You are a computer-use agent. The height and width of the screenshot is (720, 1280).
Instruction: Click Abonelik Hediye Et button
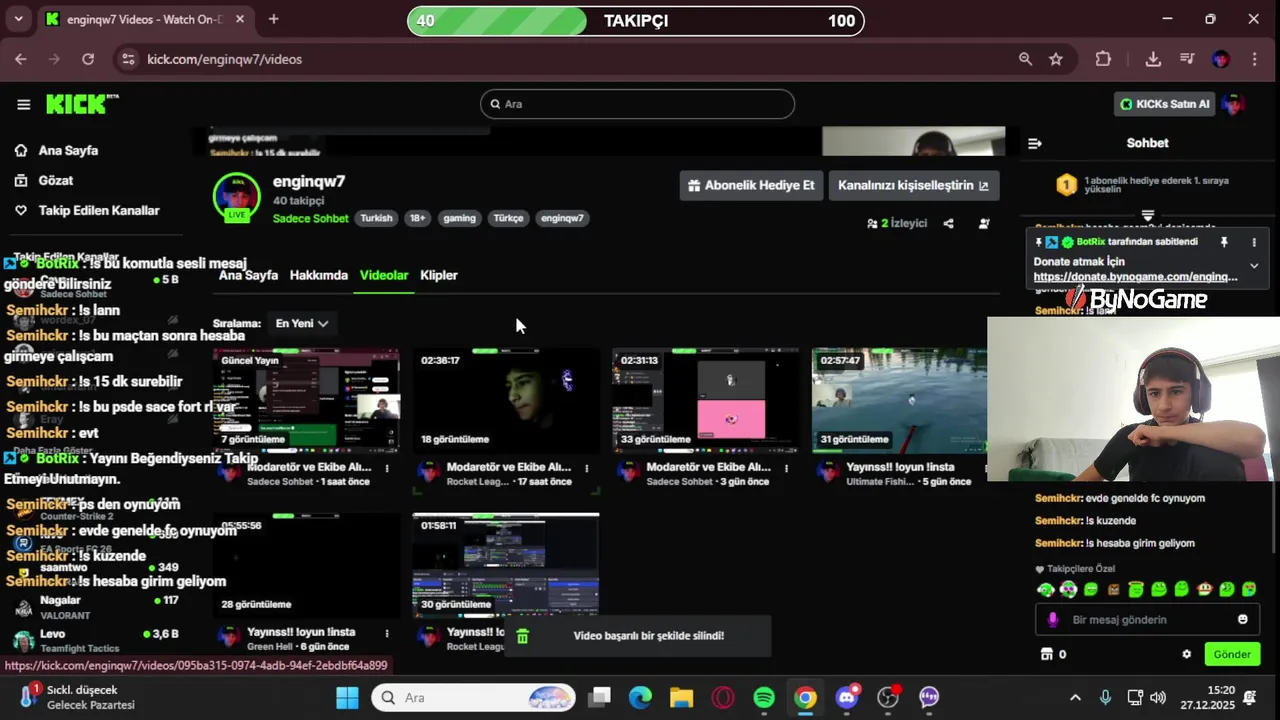751,185
